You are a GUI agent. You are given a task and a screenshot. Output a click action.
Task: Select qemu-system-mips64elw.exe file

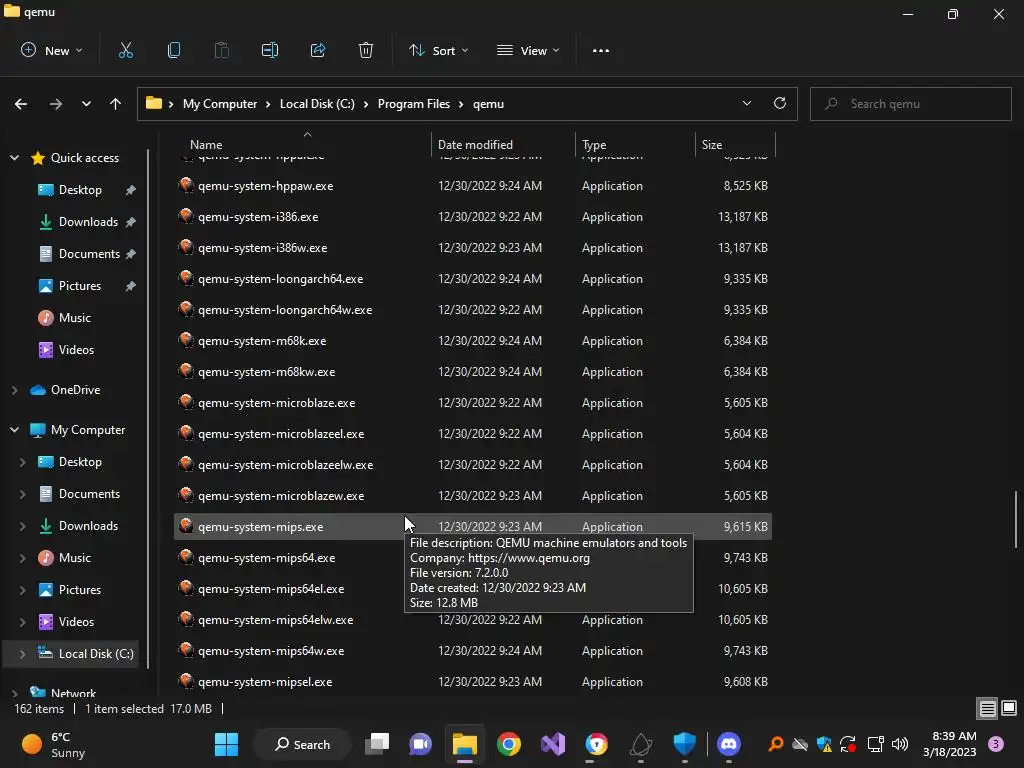click(473, 620)
